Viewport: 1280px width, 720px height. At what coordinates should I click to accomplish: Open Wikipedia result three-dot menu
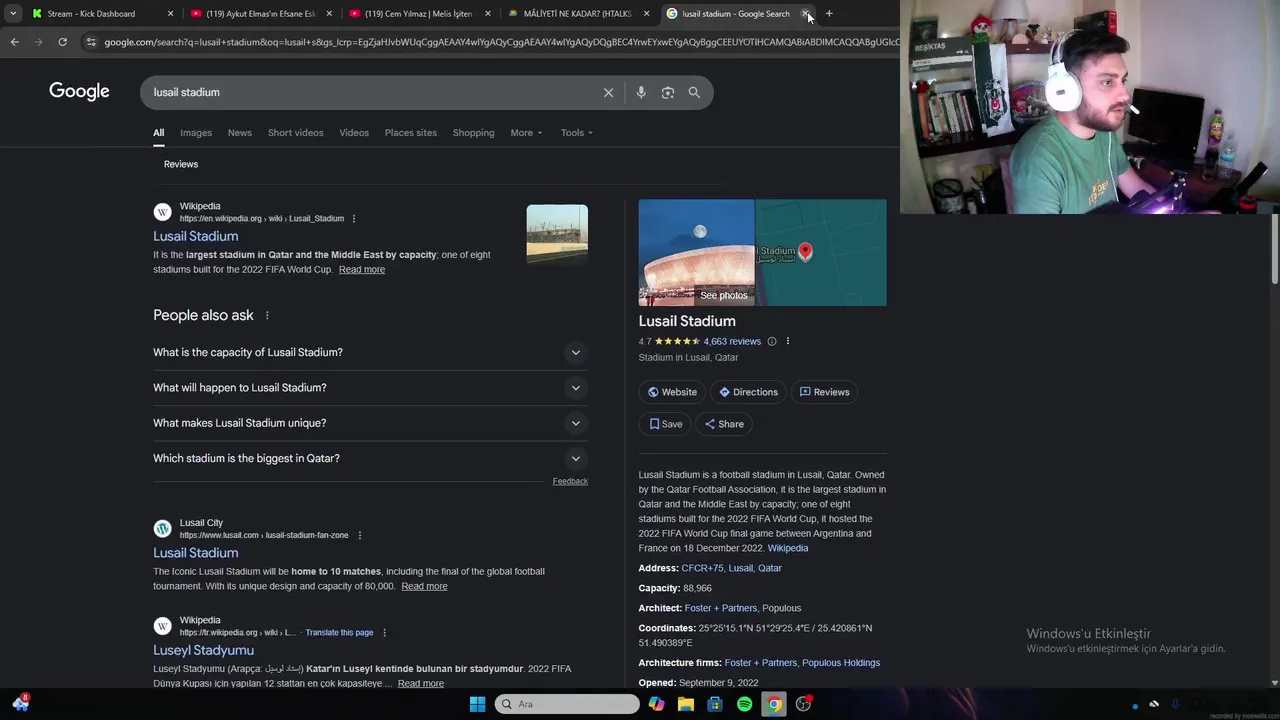coord(354,218)
